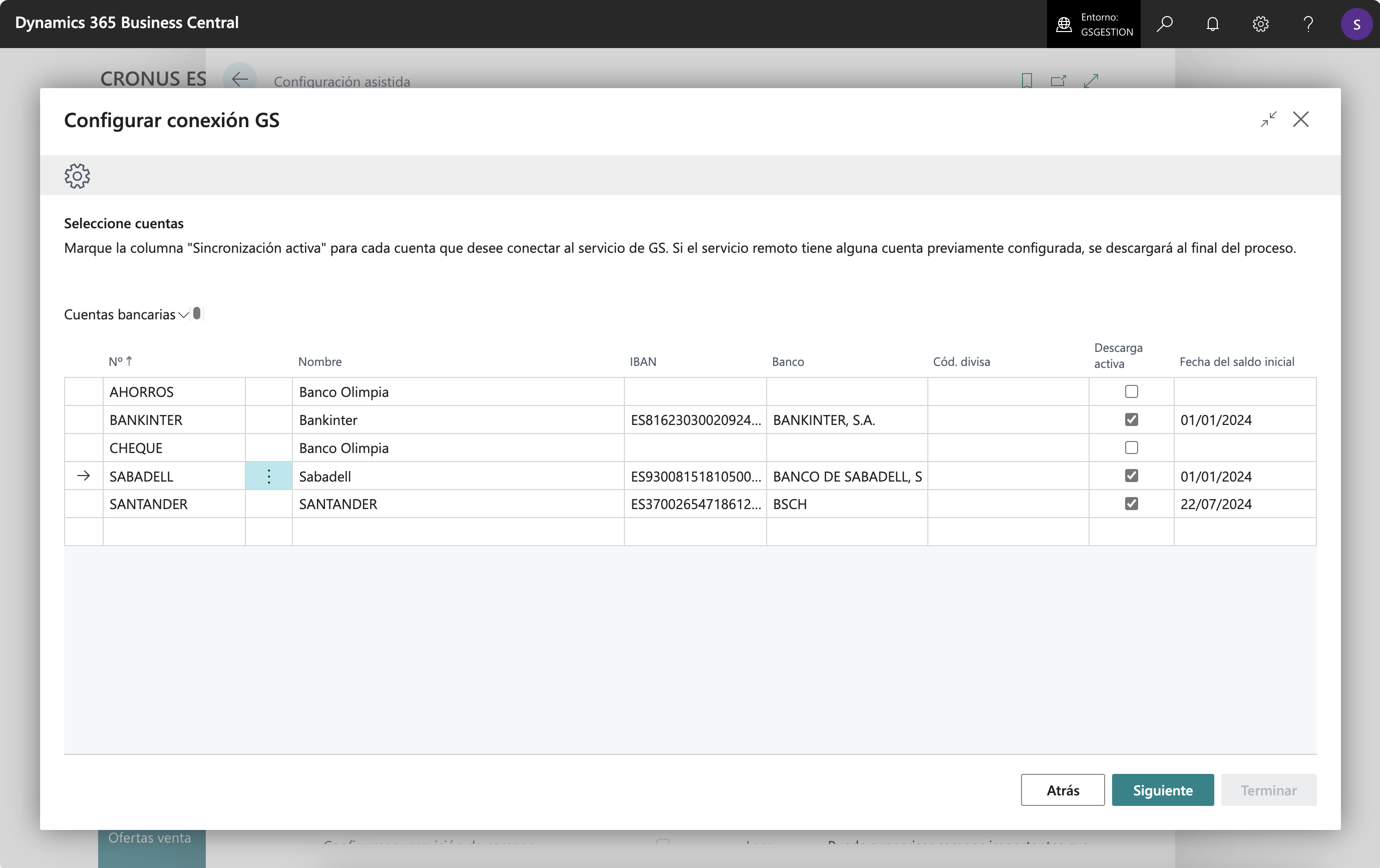Open the settings gear in top bar

pos(1260,24)
